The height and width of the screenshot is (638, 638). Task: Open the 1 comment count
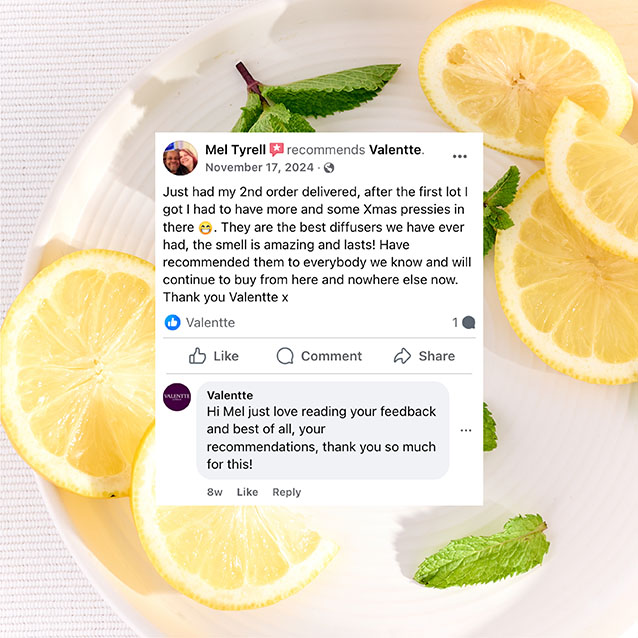pyautogui.click(x=463, y=323)
